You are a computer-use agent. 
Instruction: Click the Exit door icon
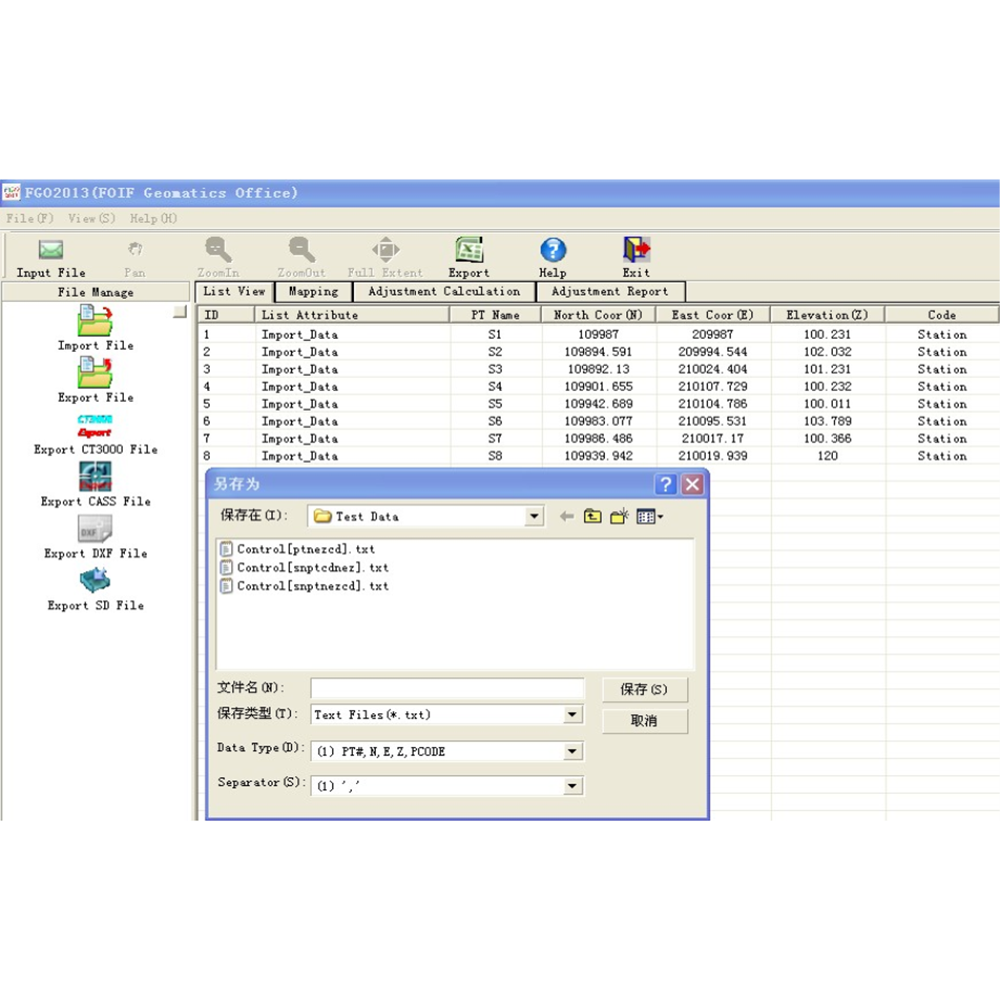(x=636, y=250)
